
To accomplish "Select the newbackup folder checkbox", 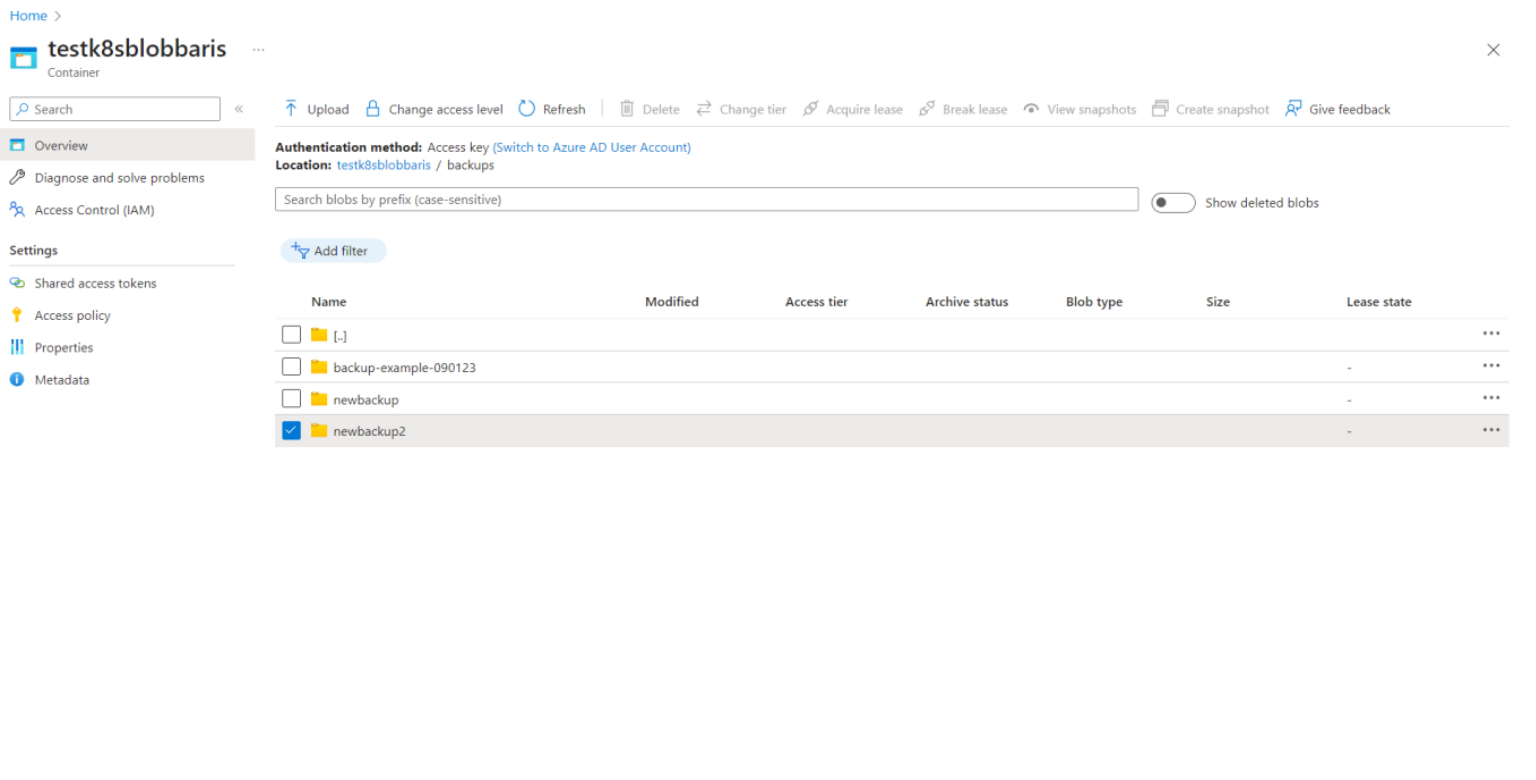I will click(291, 399).
